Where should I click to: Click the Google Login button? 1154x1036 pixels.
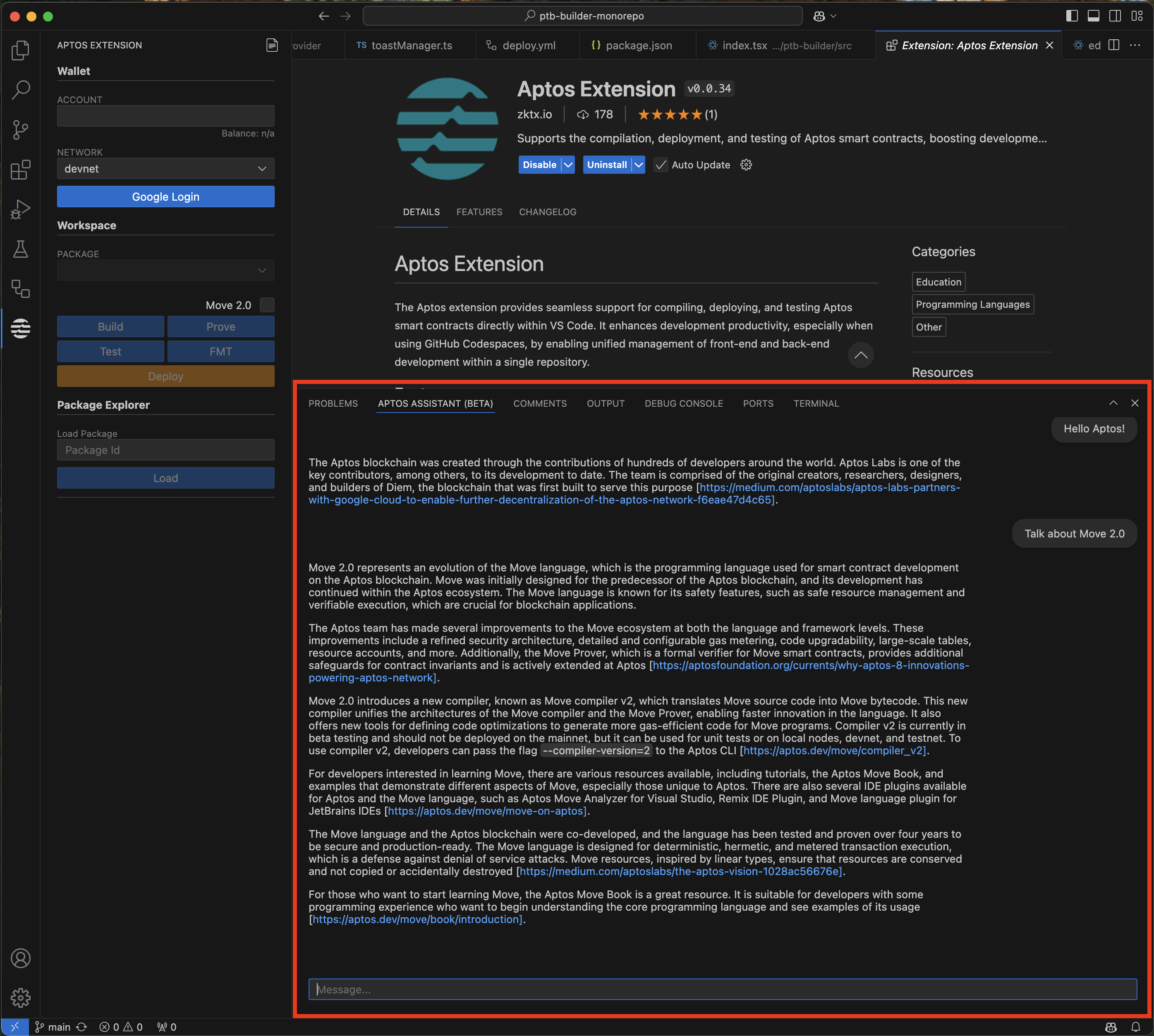pos(165,197)
